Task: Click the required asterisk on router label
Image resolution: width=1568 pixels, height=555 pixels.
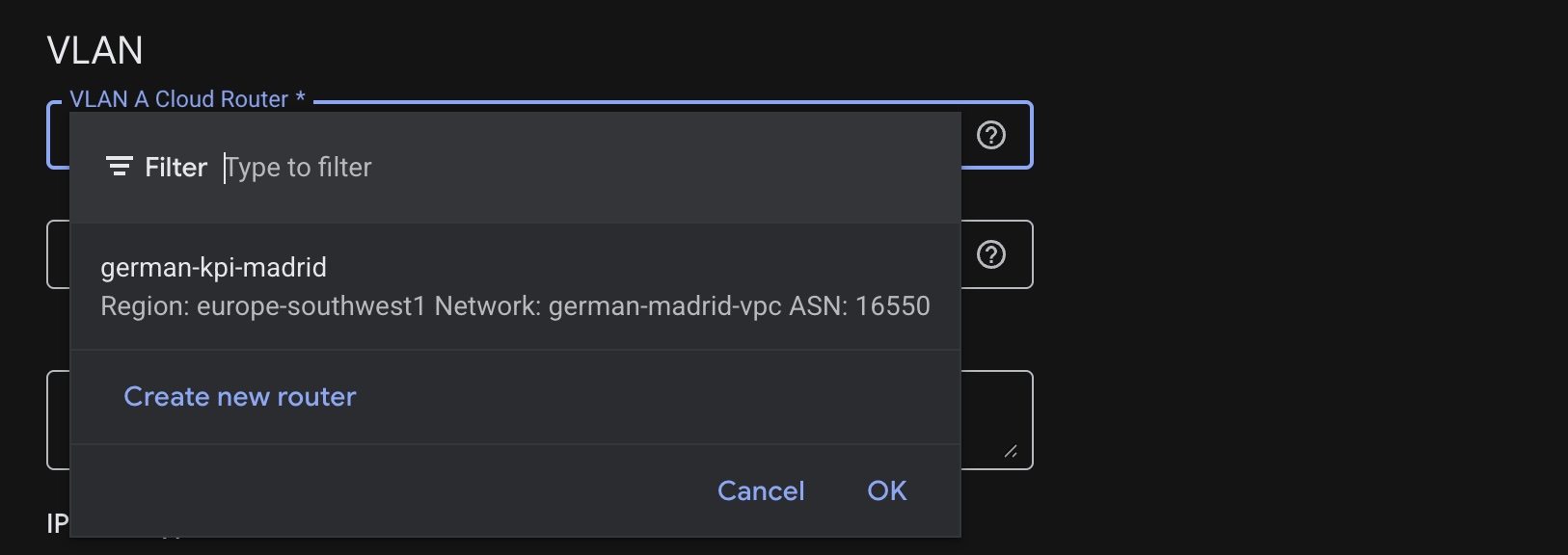Action: pyautogui.click(x=301, y=98)
